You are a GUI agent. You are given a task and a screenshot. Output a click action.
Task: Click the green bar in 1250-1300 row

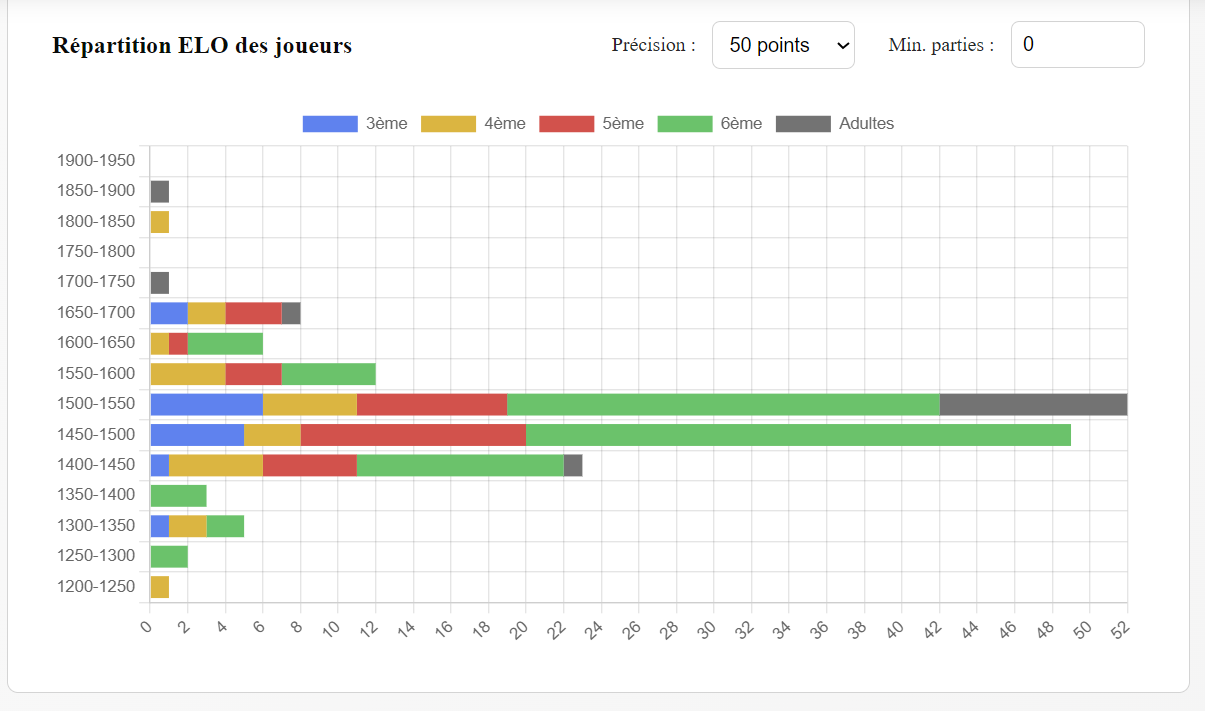[x=169, y=556]
